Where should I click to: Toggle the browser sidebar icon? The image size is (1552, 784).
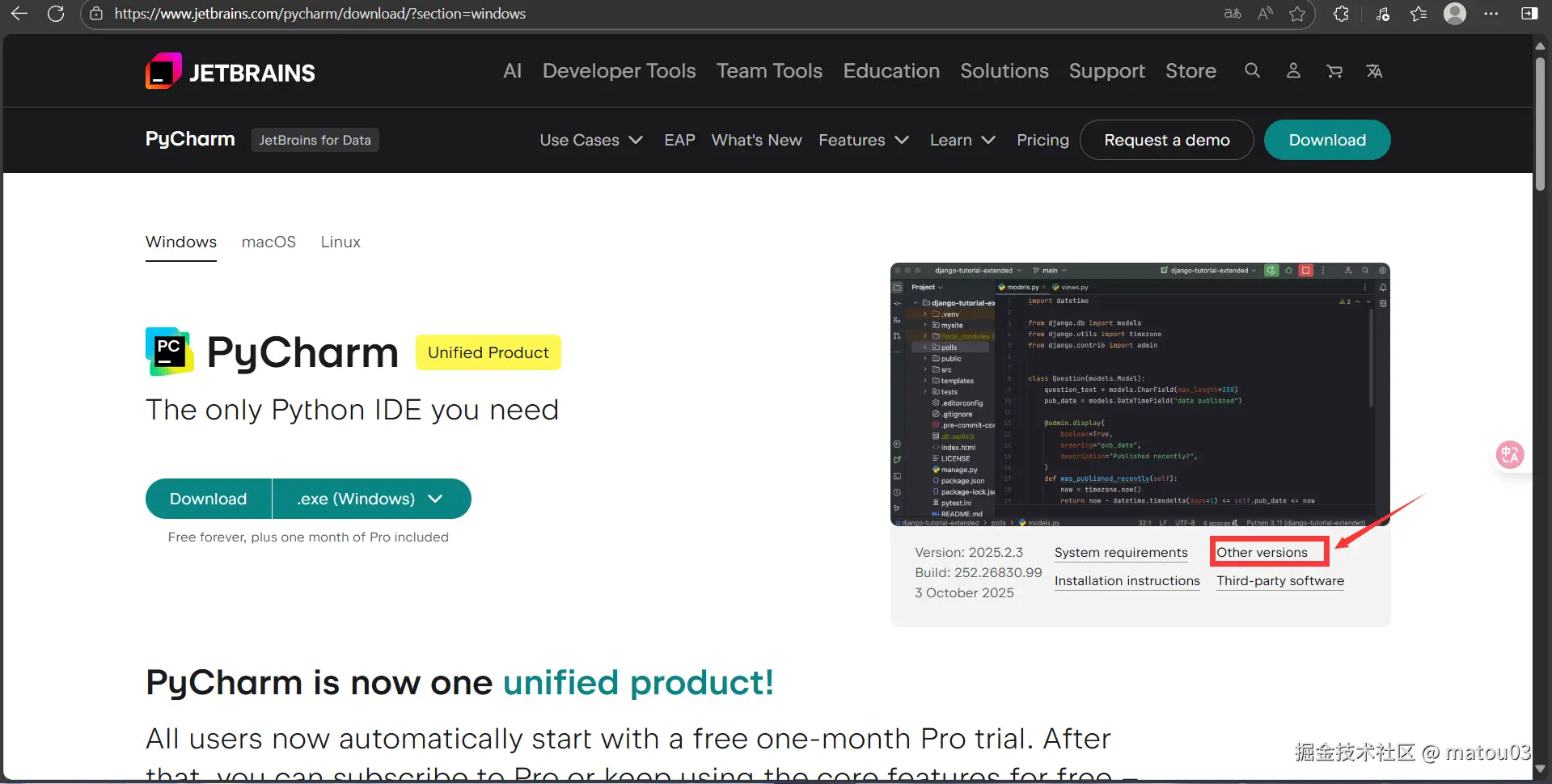1529,14
